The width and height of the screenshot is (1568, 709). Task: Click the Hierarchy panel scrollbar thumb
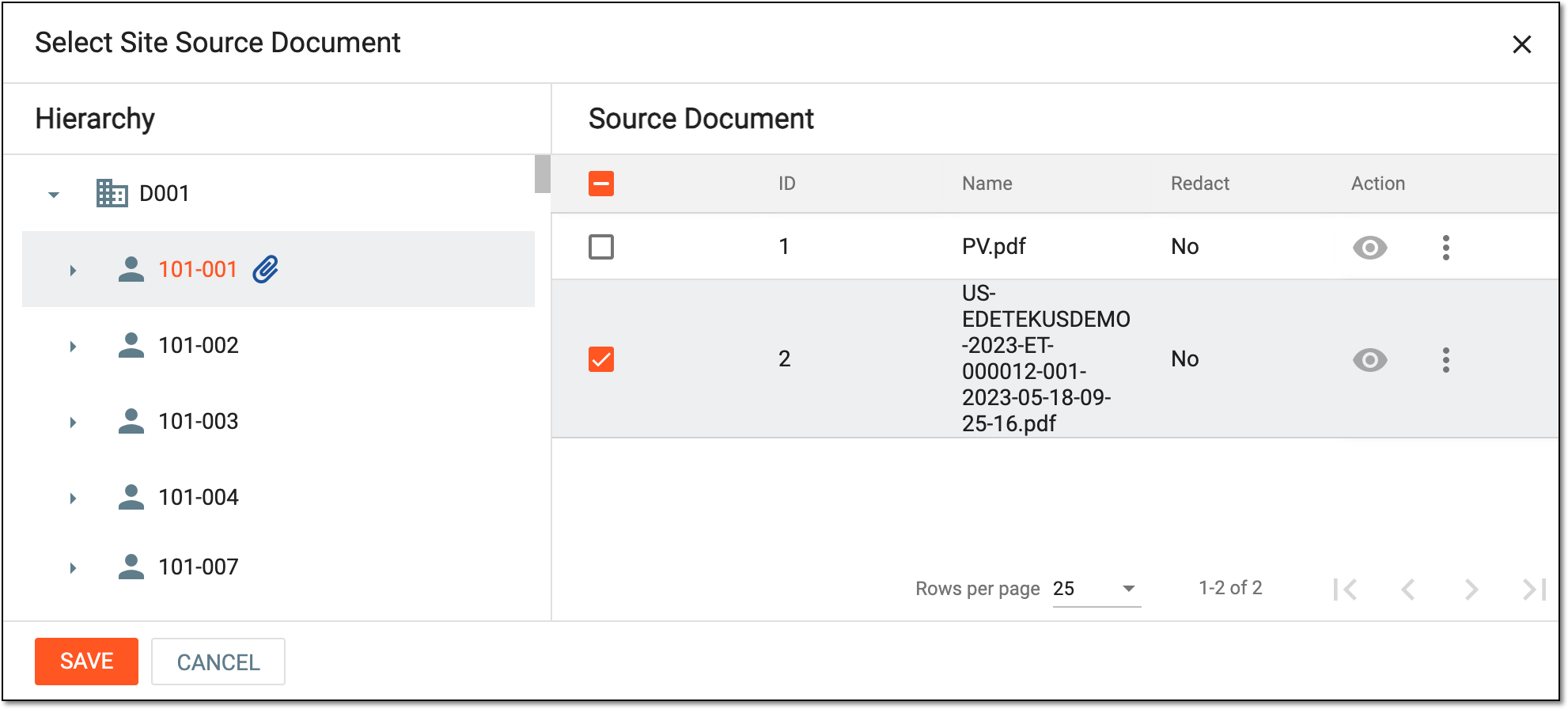tap(542, 174)
